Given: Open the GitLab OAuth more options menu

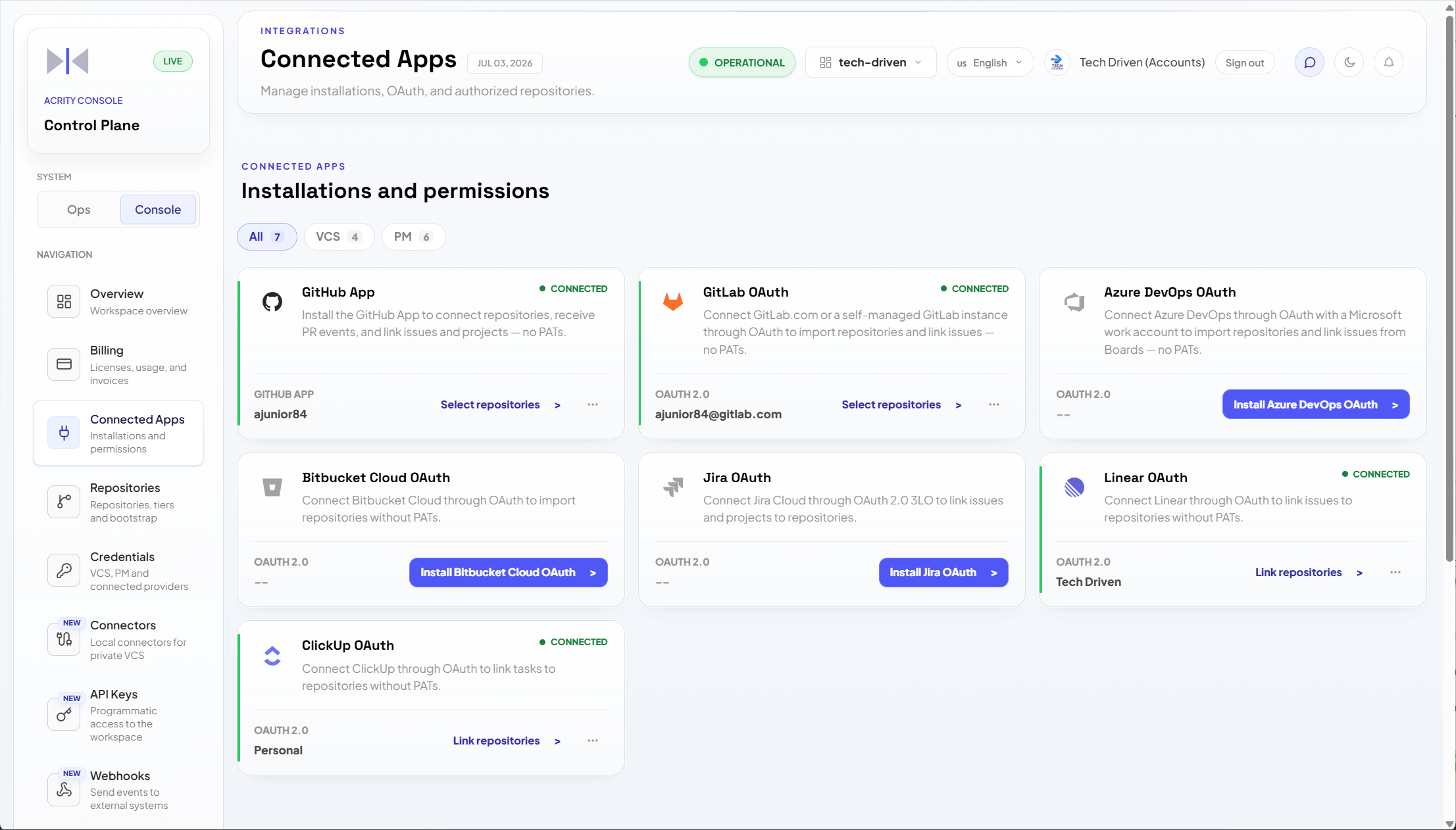Looking at the screenshot, I should coord(994,404).
